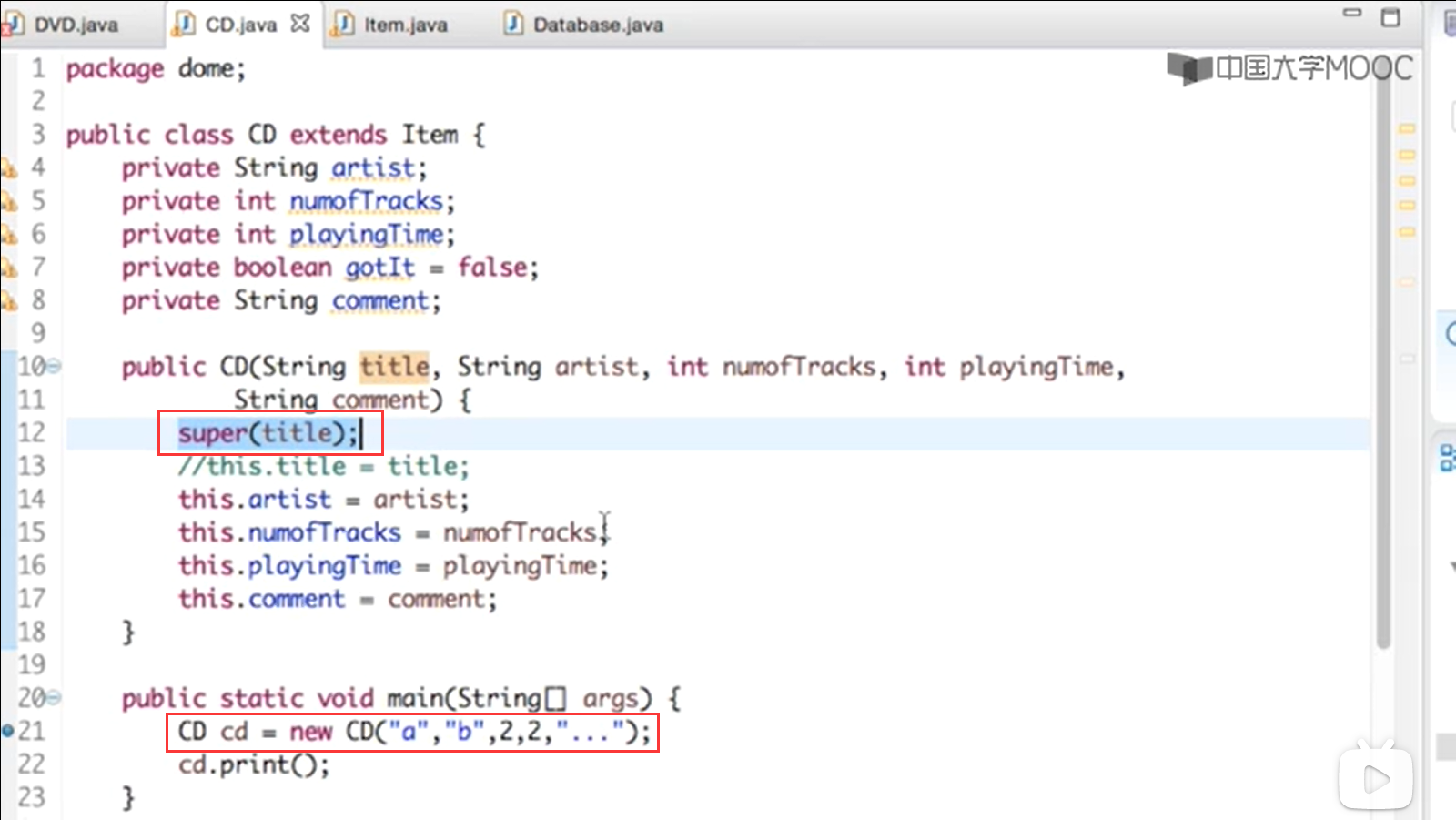This screenshot has height=820, width=1456.
Task: Click 'dome' package name on line 1
Action: pyautogui.click(x=206, y=68)
